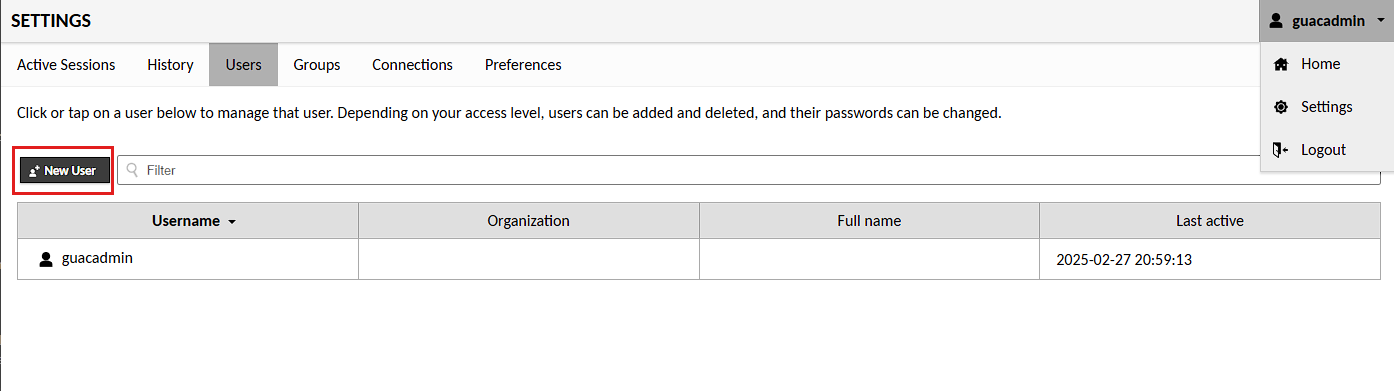
Task: Click the magnifier icon in Filter box
Action: click(x=132, y=170)
